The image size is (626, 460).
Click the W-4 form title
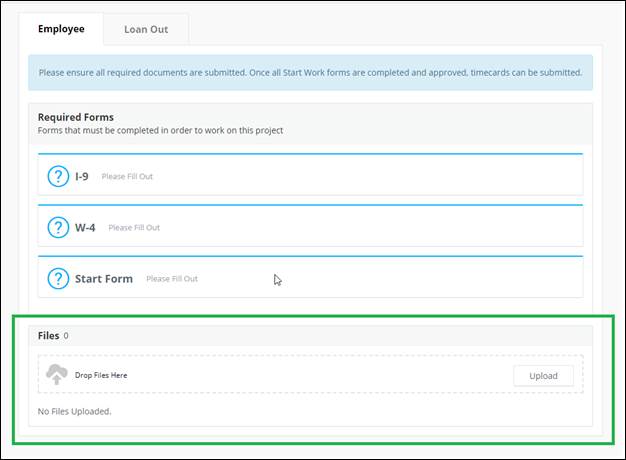[x=85, y=228]
